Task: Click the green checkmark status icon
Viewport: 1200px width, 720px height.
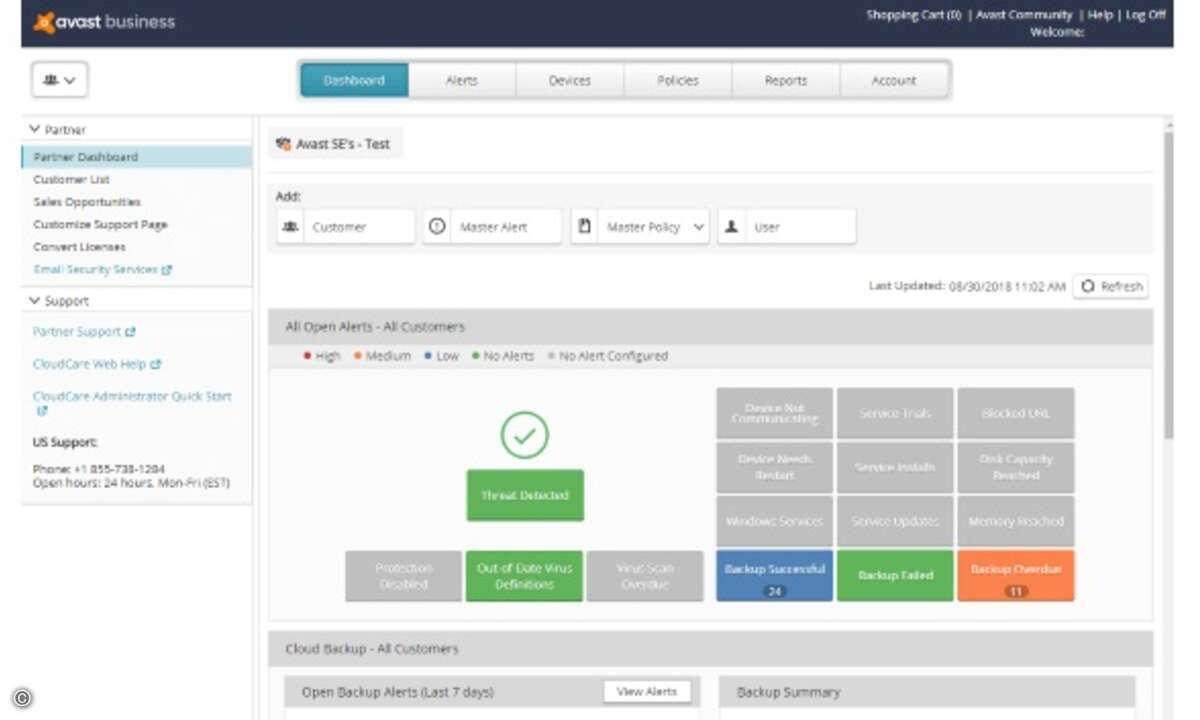Action: point(525,435)
